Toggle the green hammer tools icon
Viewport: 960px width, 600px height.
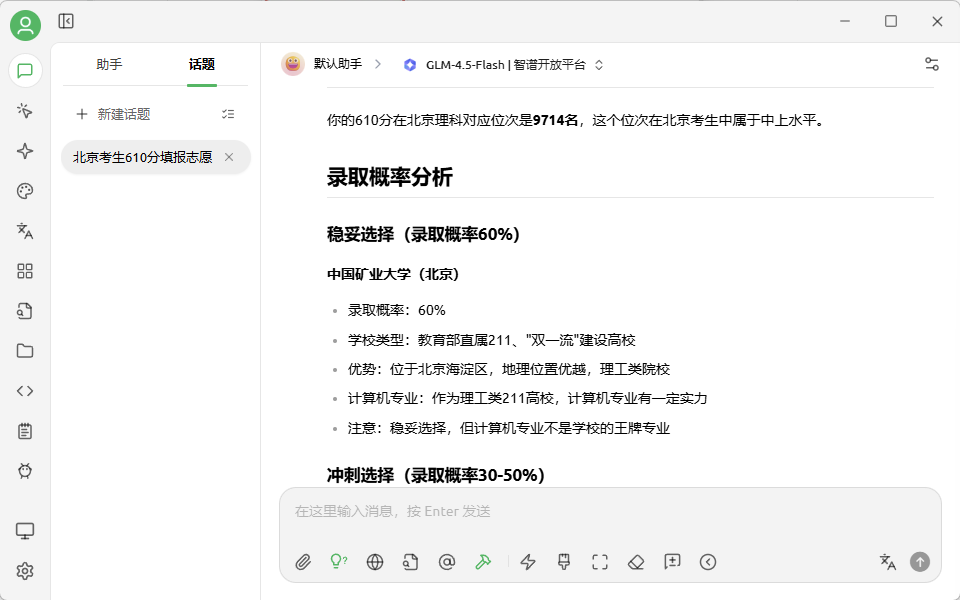(483, 561)
